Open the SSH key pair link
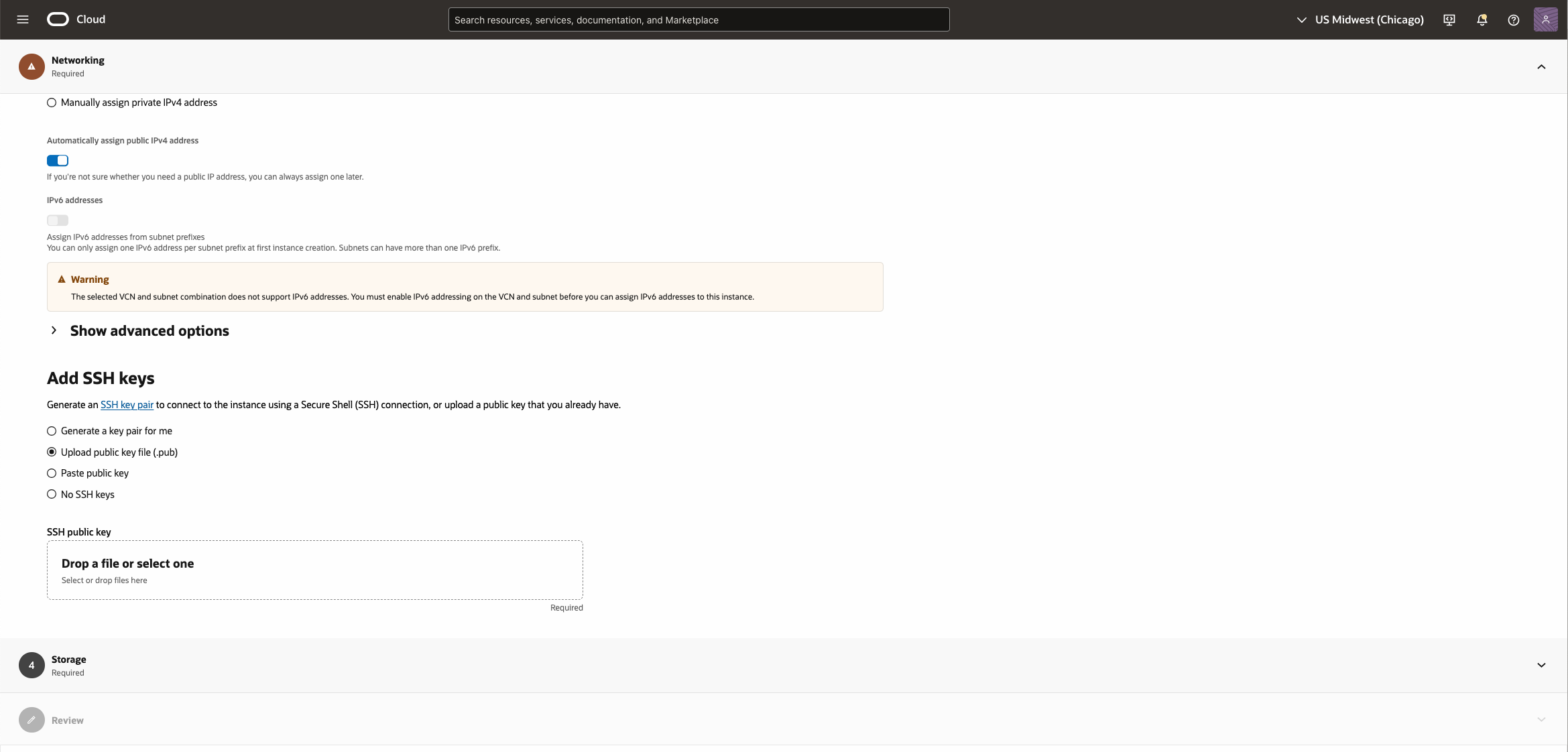 click(x=127, y=405)
